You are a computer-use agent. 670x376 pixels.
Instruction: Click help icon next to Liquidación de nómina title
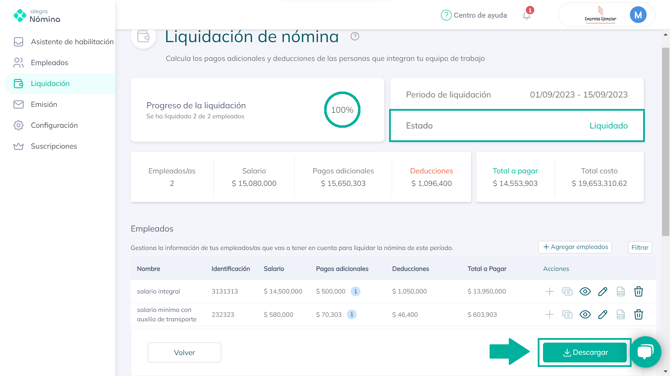355,36
